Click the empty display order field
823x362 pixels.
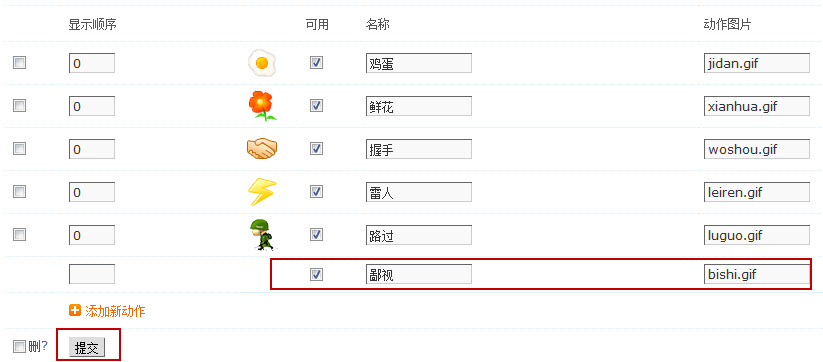click(x=92, y=274)
